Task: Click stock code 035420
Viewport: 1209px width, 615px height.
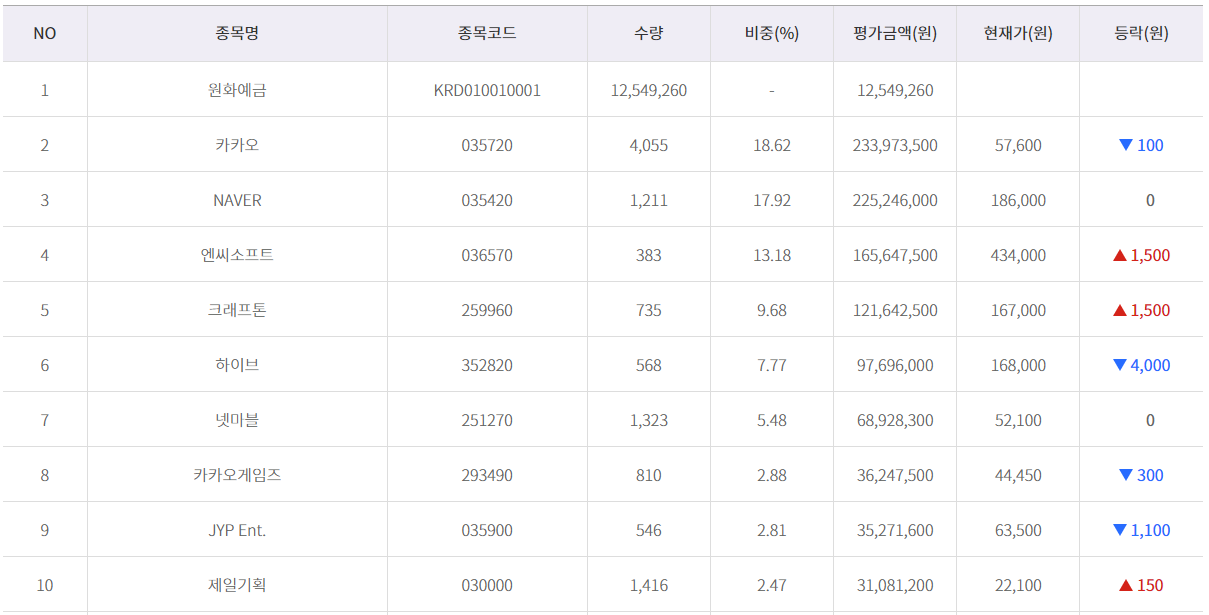Action: (x=487, y=200)
